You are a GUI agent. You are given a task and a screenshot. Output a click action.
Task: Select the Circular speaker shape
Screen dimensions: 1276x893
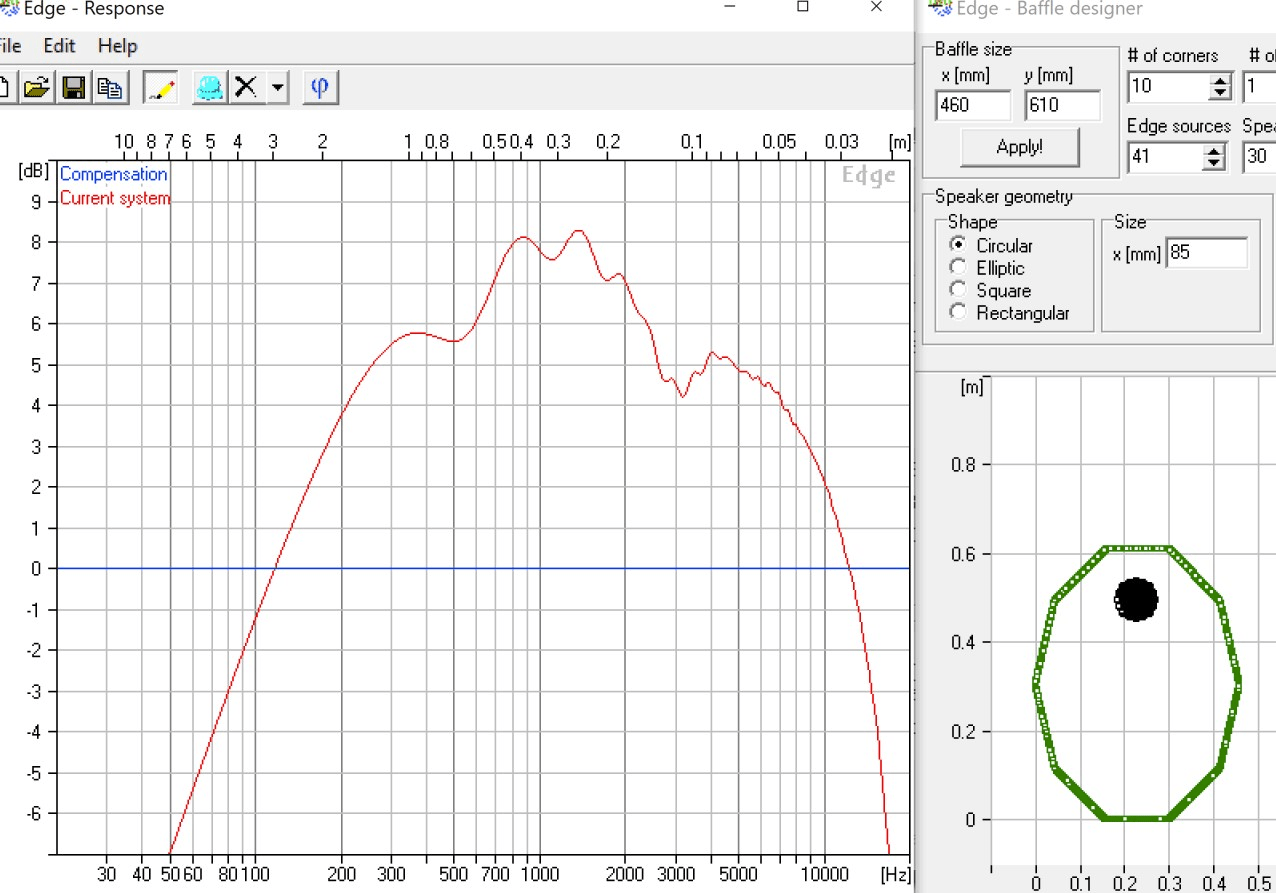point(958,245)
